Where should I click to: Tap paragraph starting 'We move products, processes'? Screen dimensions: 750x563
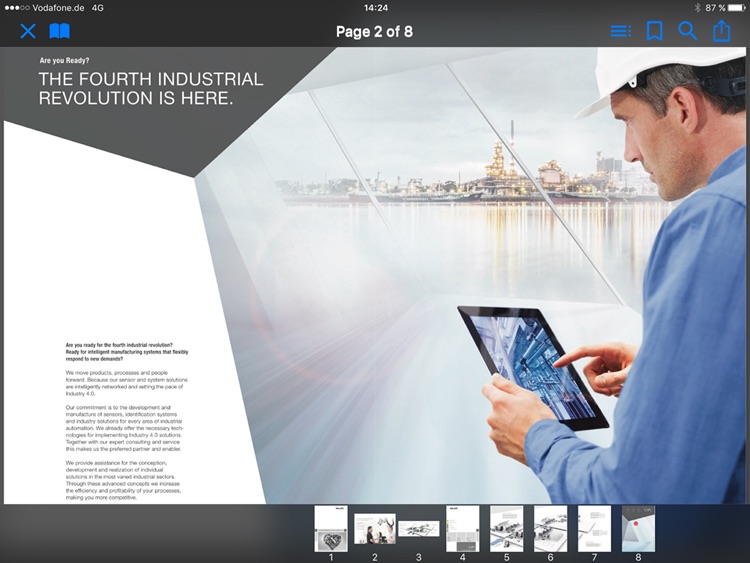click(x=126, y=383)
